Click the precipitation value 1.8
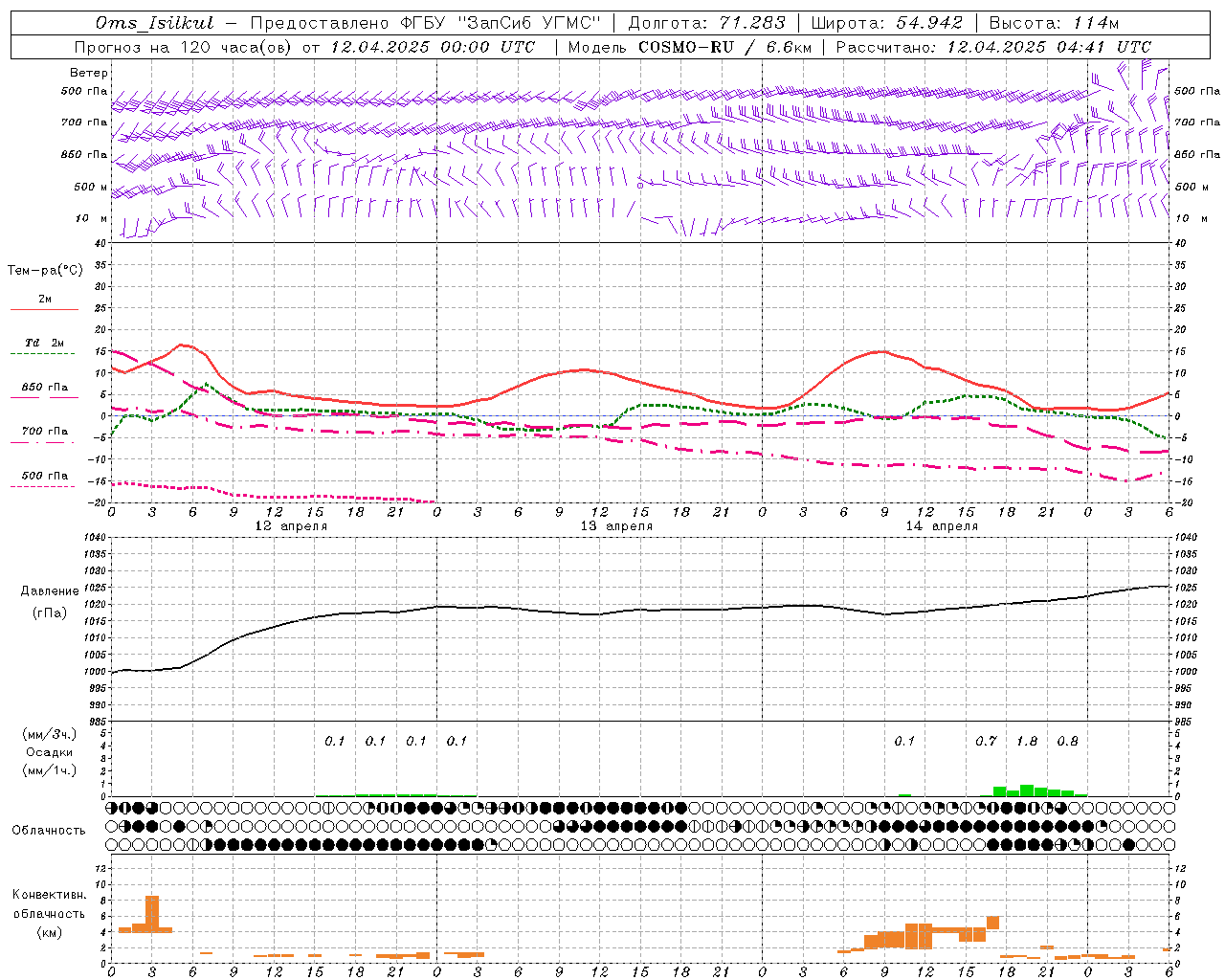This screenshot has width=1225, height=980. click(x=1027, y=742)
